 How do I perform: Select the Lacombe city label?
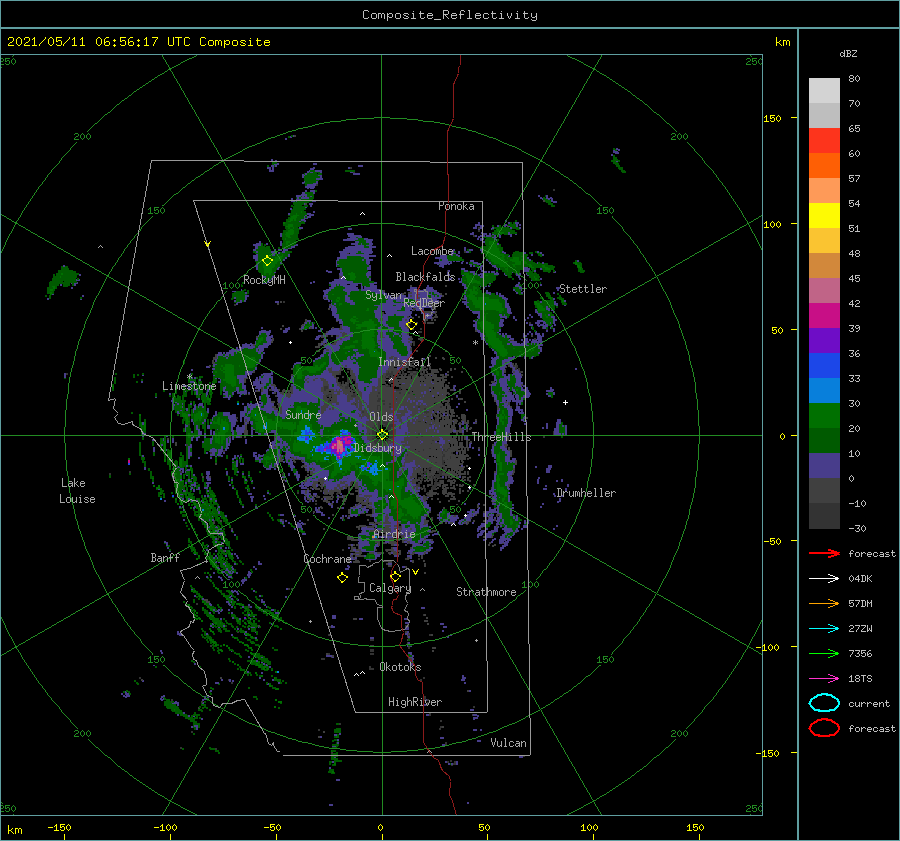432,251
